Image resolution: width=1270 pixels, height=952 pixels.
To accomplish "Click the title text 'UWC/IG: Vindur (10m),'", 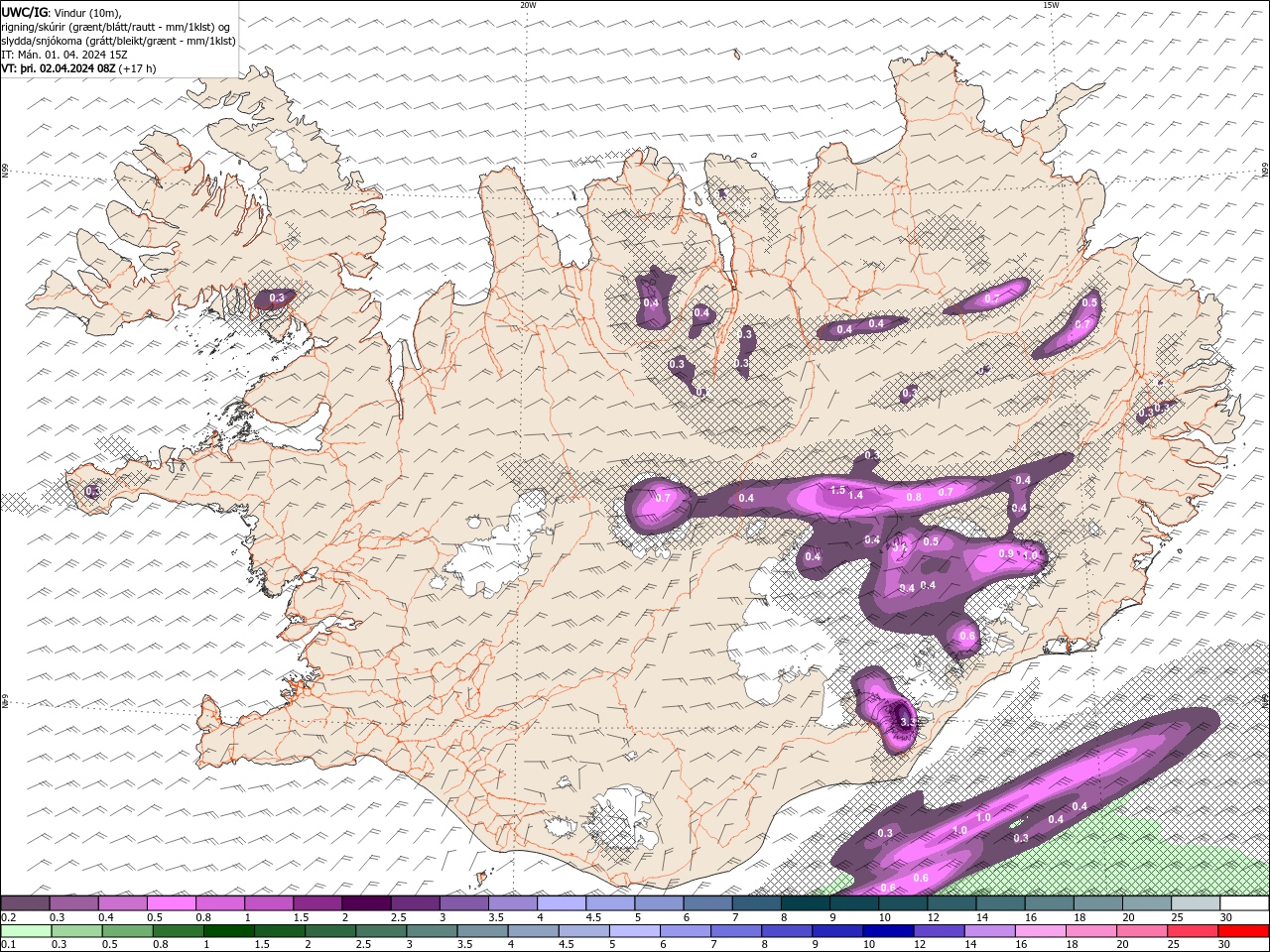I will pyautogui.click(x=63, y=12).
